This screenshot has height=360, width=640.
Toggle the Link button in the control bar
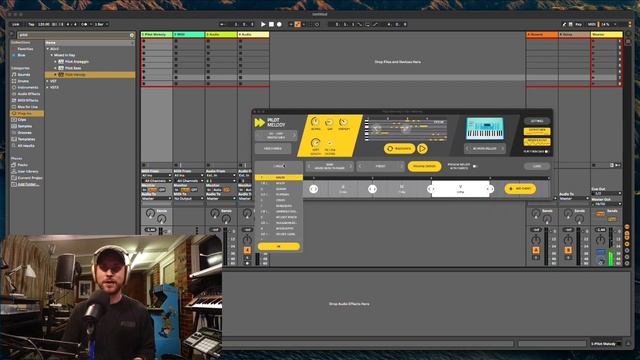(16, 24)
